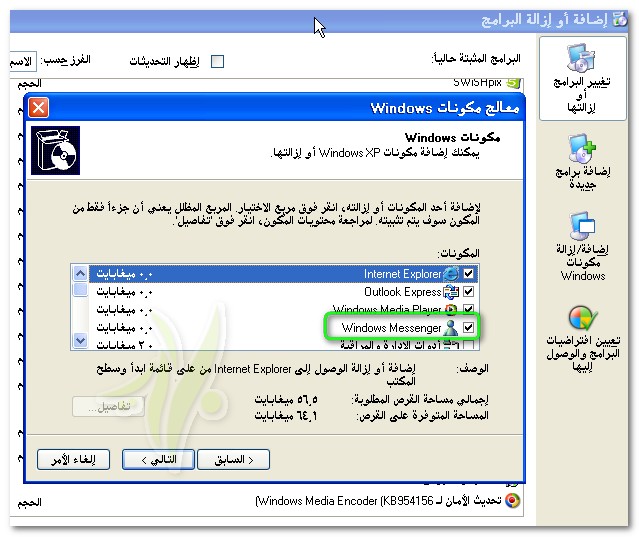
Task: Click the components list scroll-down arrow
Action: tap(80, 341)
